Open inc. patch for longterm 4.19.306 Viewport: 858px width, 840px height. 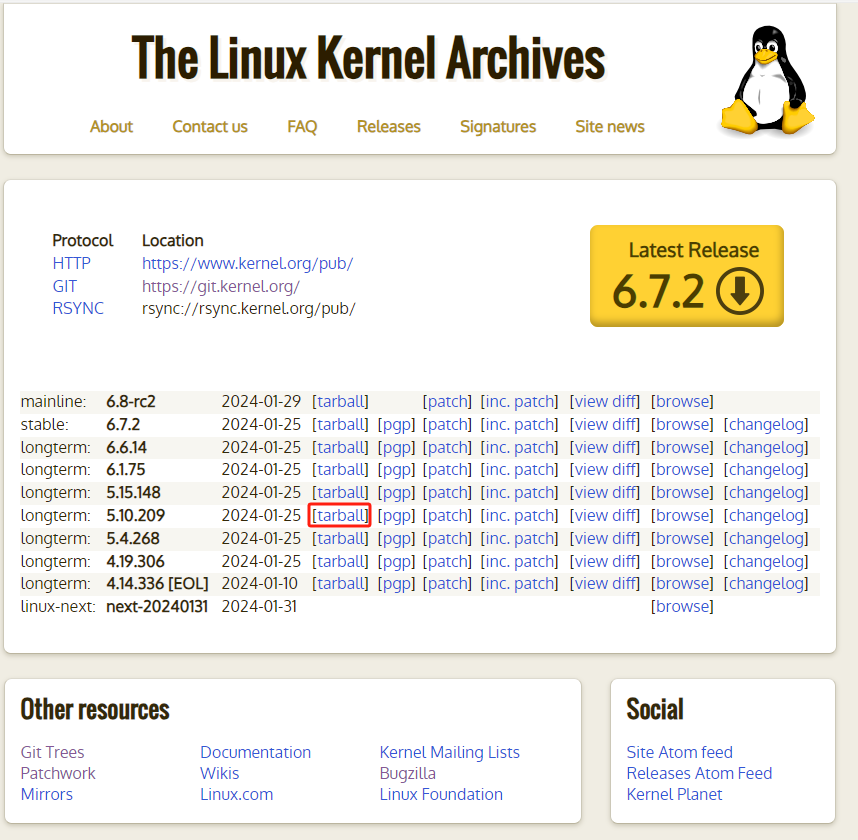point(519,561)
